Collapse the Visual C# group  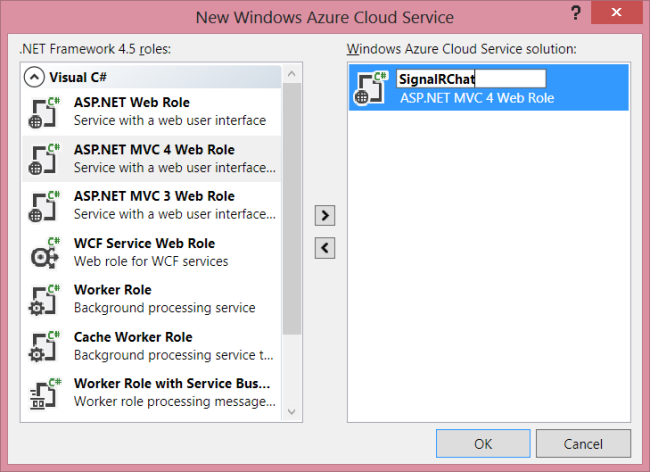pos(34,77)
